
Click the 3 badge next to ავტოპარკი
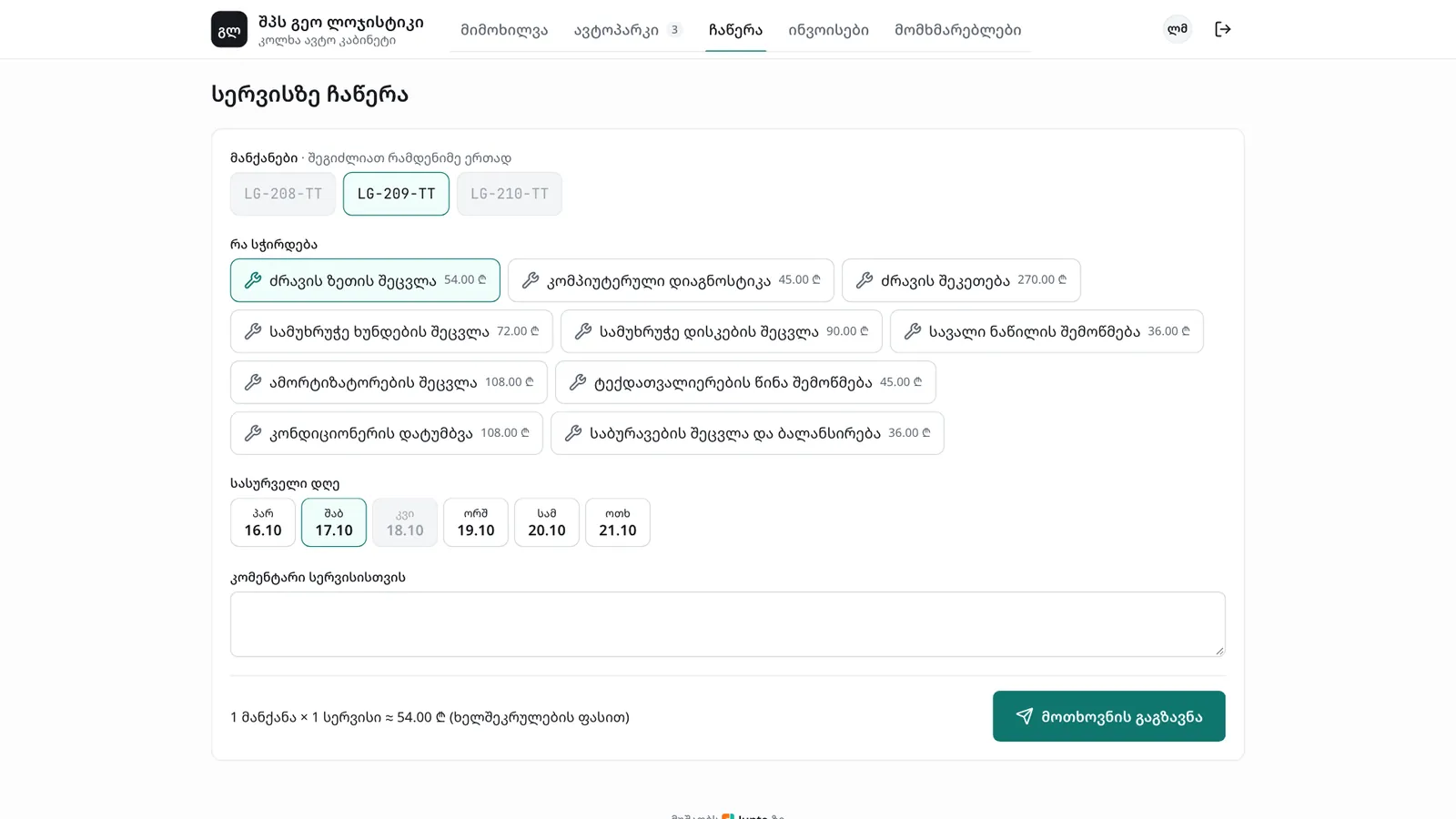[x=674, y=30]
